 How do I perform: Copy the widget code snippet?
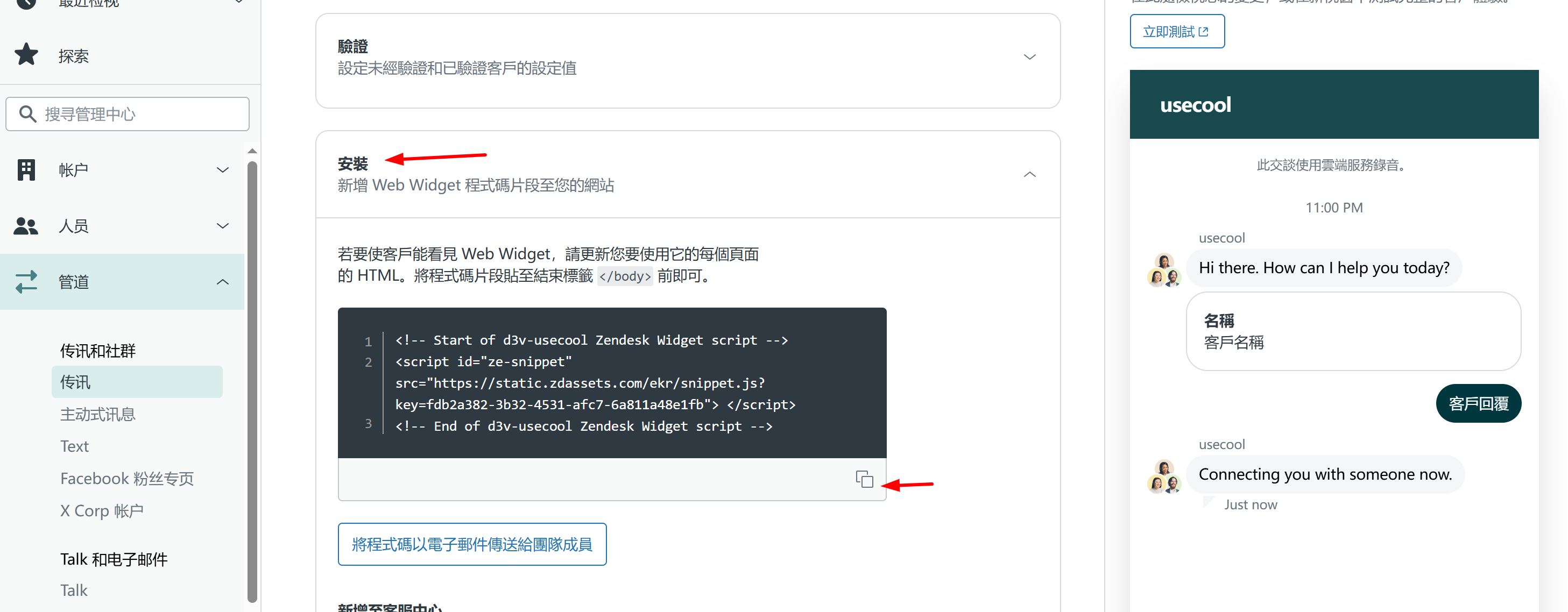(x=864, y=479)
